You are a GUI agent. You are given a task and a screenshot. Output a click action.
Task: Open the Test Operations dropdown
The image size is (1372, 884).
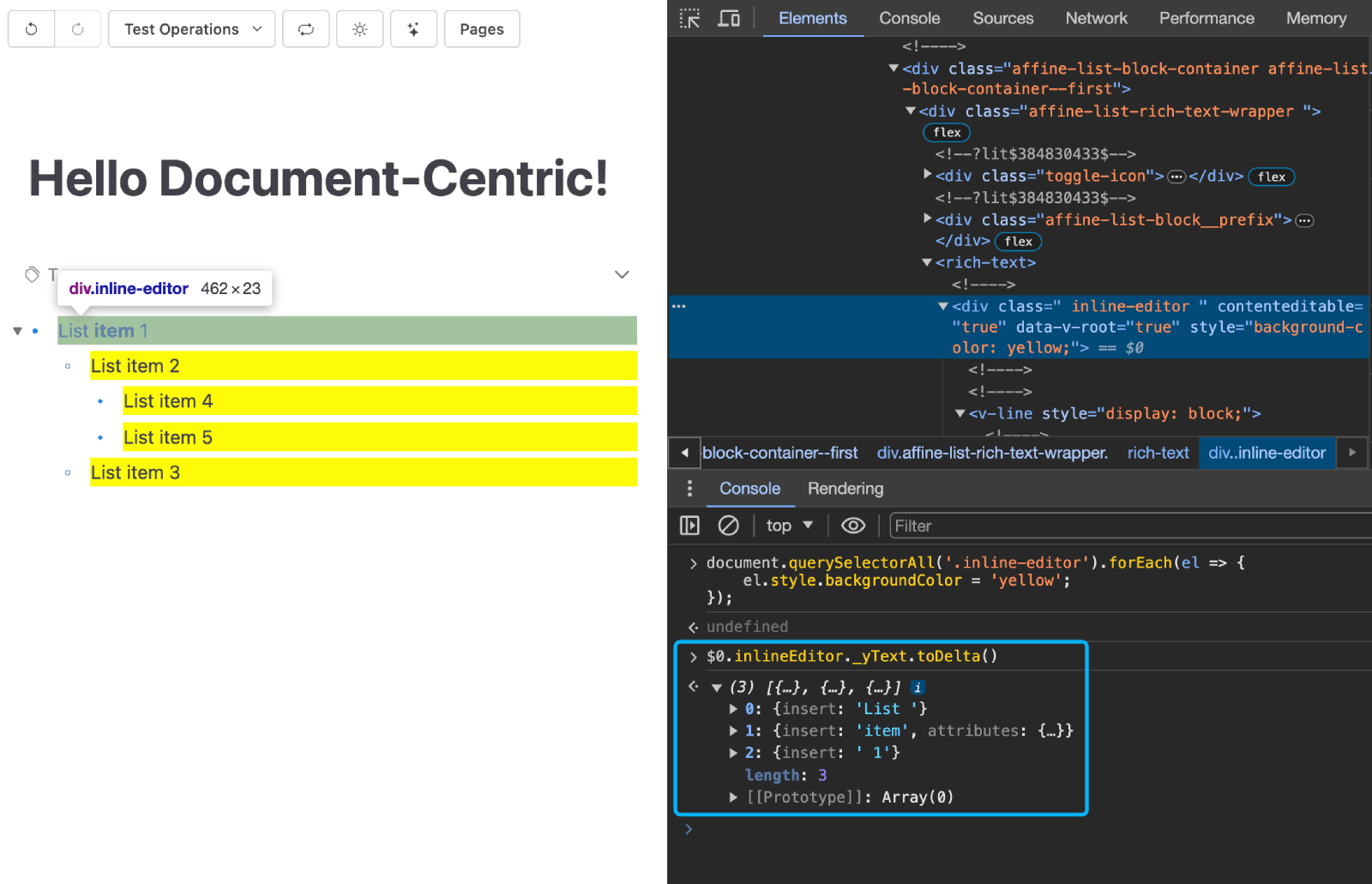(191, 28)
